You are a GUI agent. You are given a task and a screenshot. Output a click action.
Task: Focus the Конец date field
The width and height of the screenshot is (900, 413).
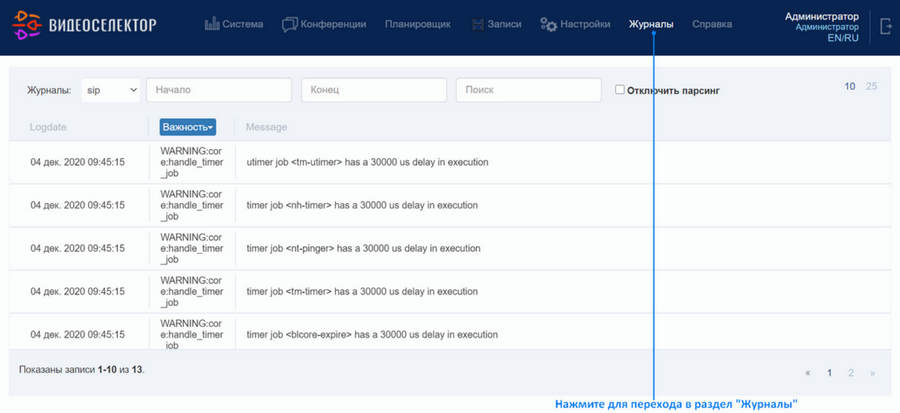point(374,90)
